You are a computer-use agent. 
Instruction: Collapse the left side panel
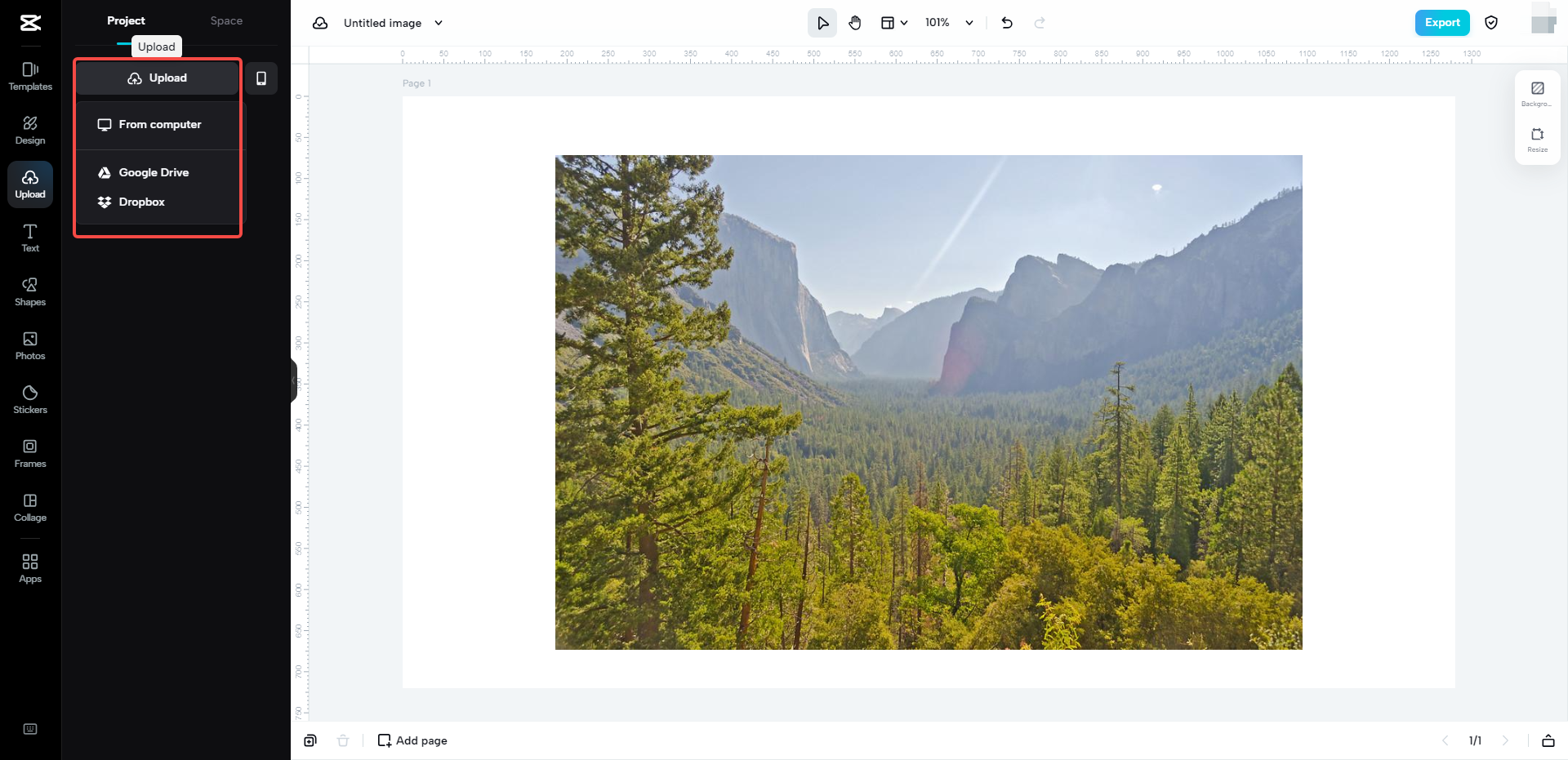click(293, 380)
